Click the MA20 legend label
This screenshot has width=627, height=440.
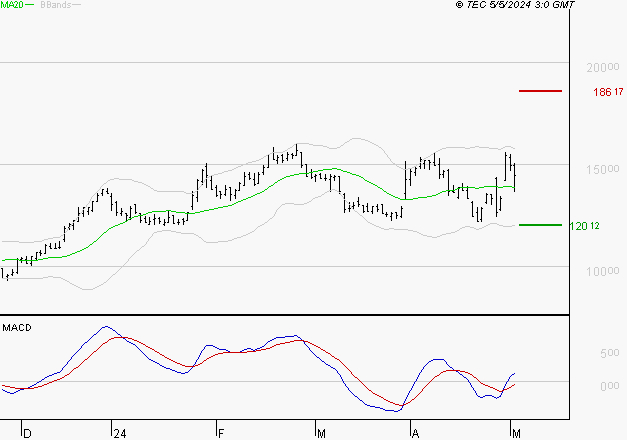[x=12, y=5]
